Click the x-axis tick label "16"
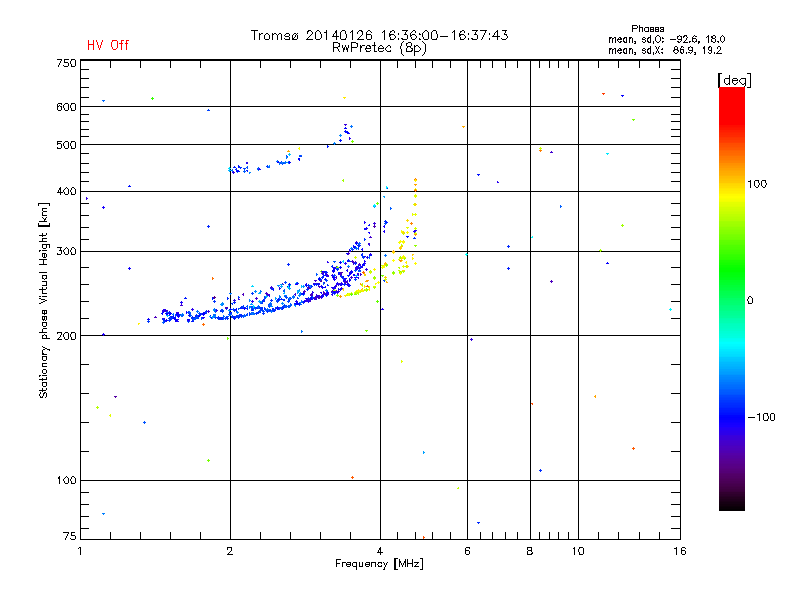 click(x=680, y=551)
